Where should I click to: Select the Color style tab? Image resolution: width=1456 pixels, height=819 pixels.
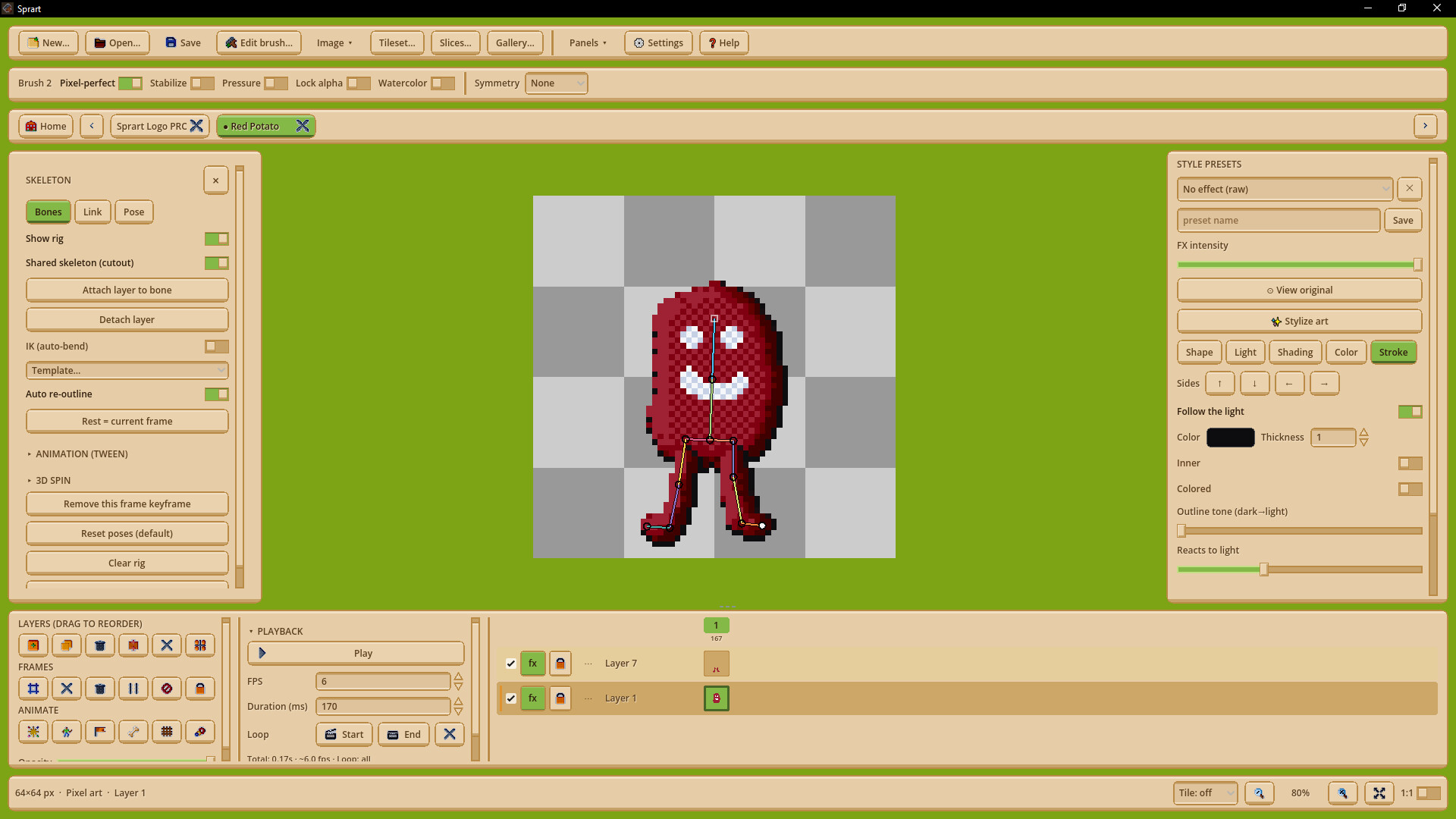pyautogui.click(x=1346, y=353)
